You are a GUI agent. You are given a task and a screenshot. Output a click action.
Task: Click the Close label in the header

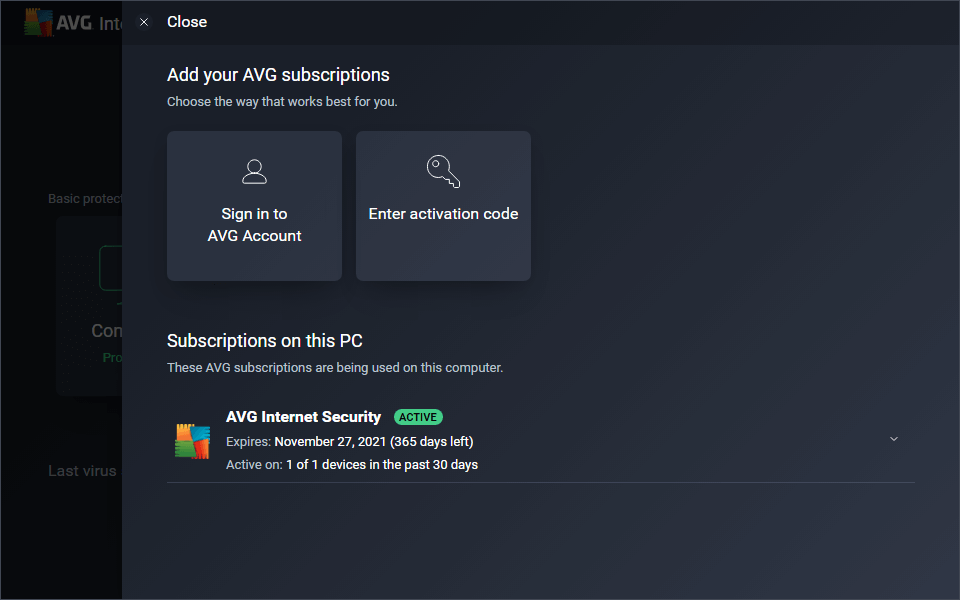(x=187, y=22)
